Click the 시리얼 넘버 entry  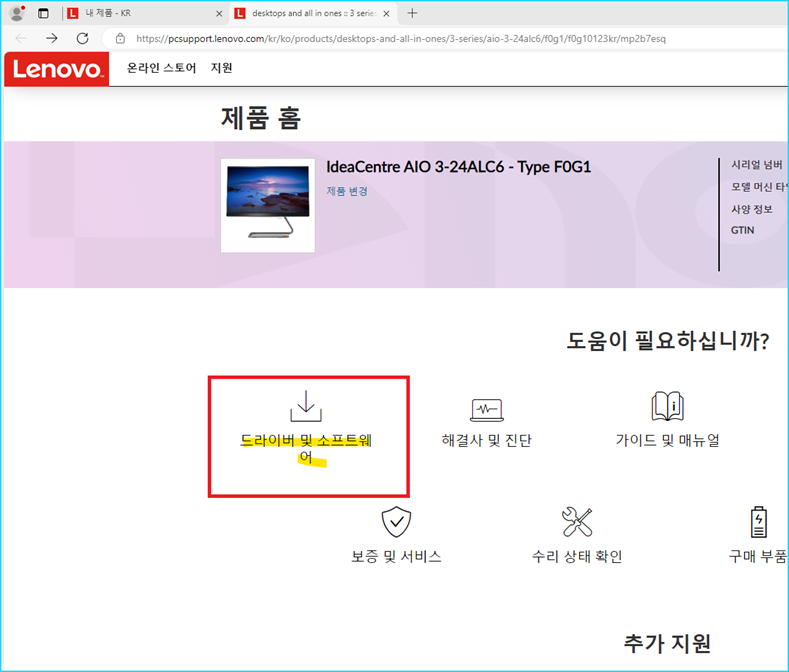click(757, 165)
